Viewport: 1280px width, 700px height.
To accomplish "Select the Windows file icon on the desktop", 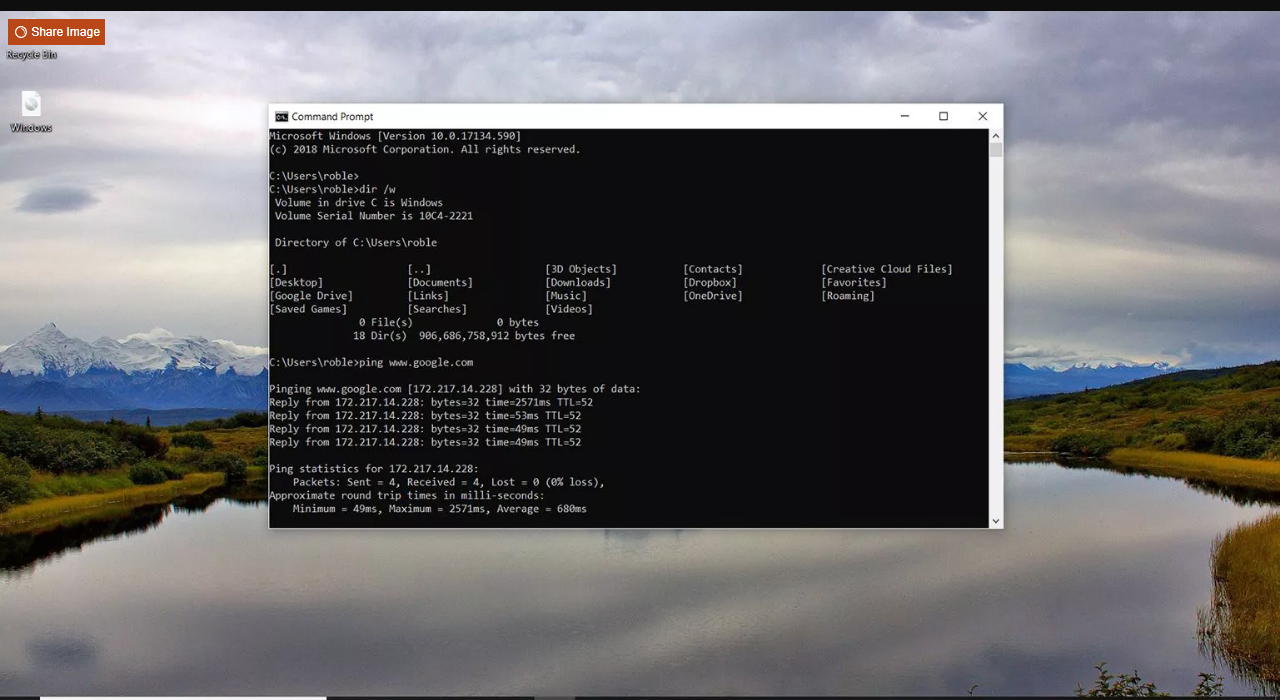I will tap(30, 105).
